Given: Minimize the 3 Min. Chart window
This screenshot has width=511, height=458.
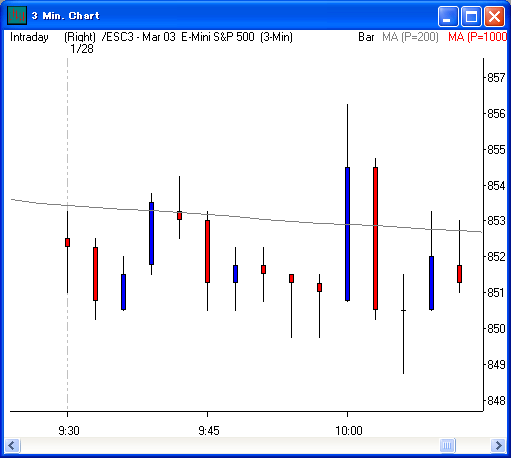Looking at the screenshot, I should (448, 16).
